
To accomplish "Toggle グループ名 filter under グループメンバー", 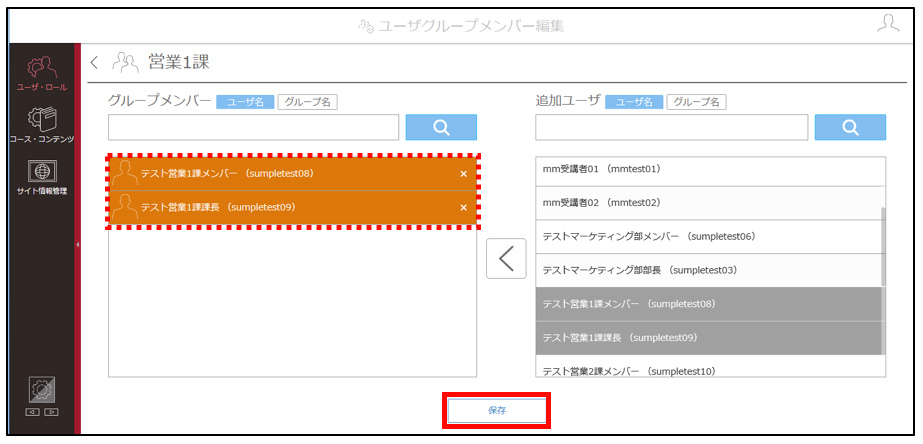I will click(x=307, y=102).
